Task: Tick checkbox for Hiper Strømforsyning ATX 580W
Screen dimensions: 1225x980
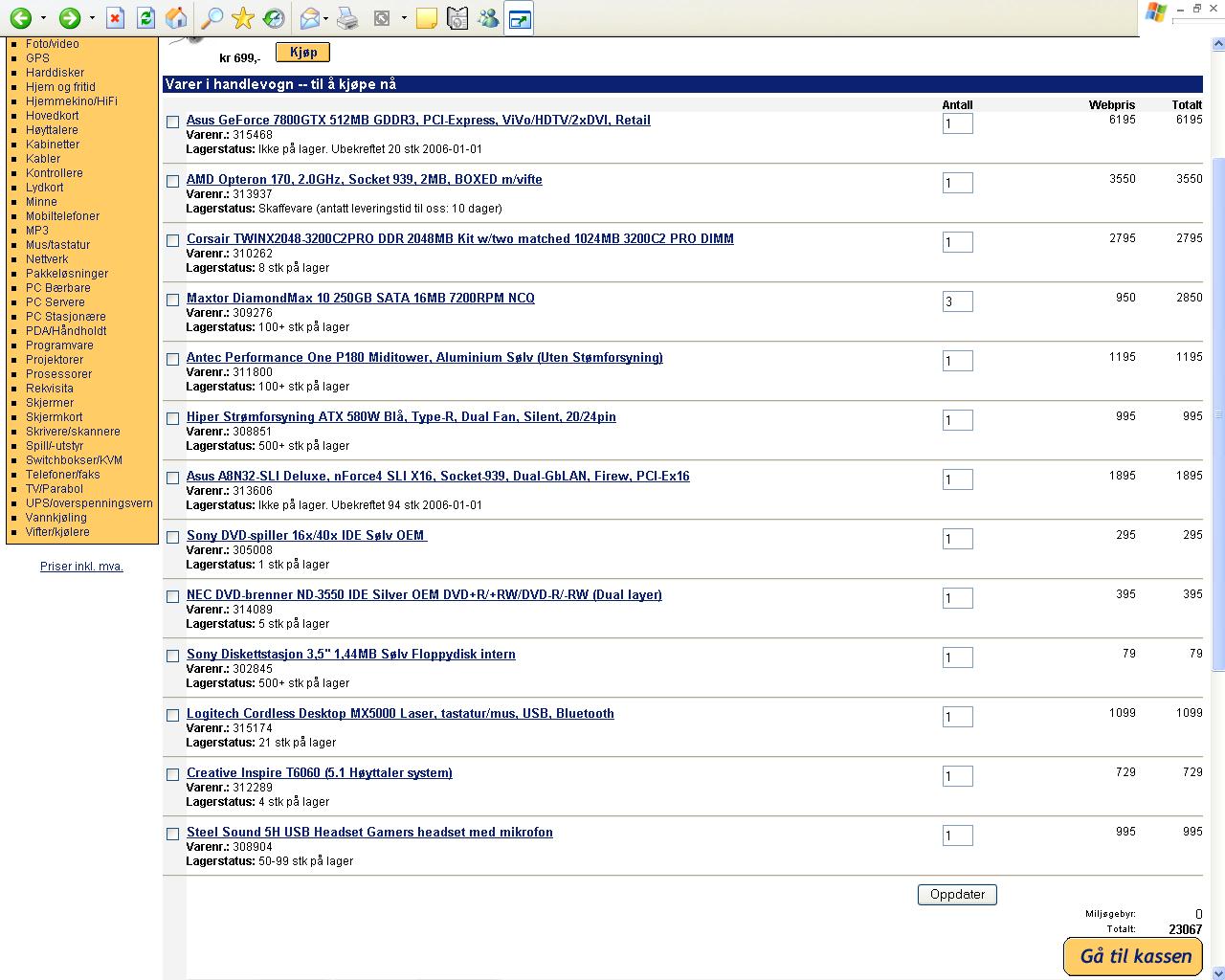Action: pyautogui.click(x=173, y=418)
